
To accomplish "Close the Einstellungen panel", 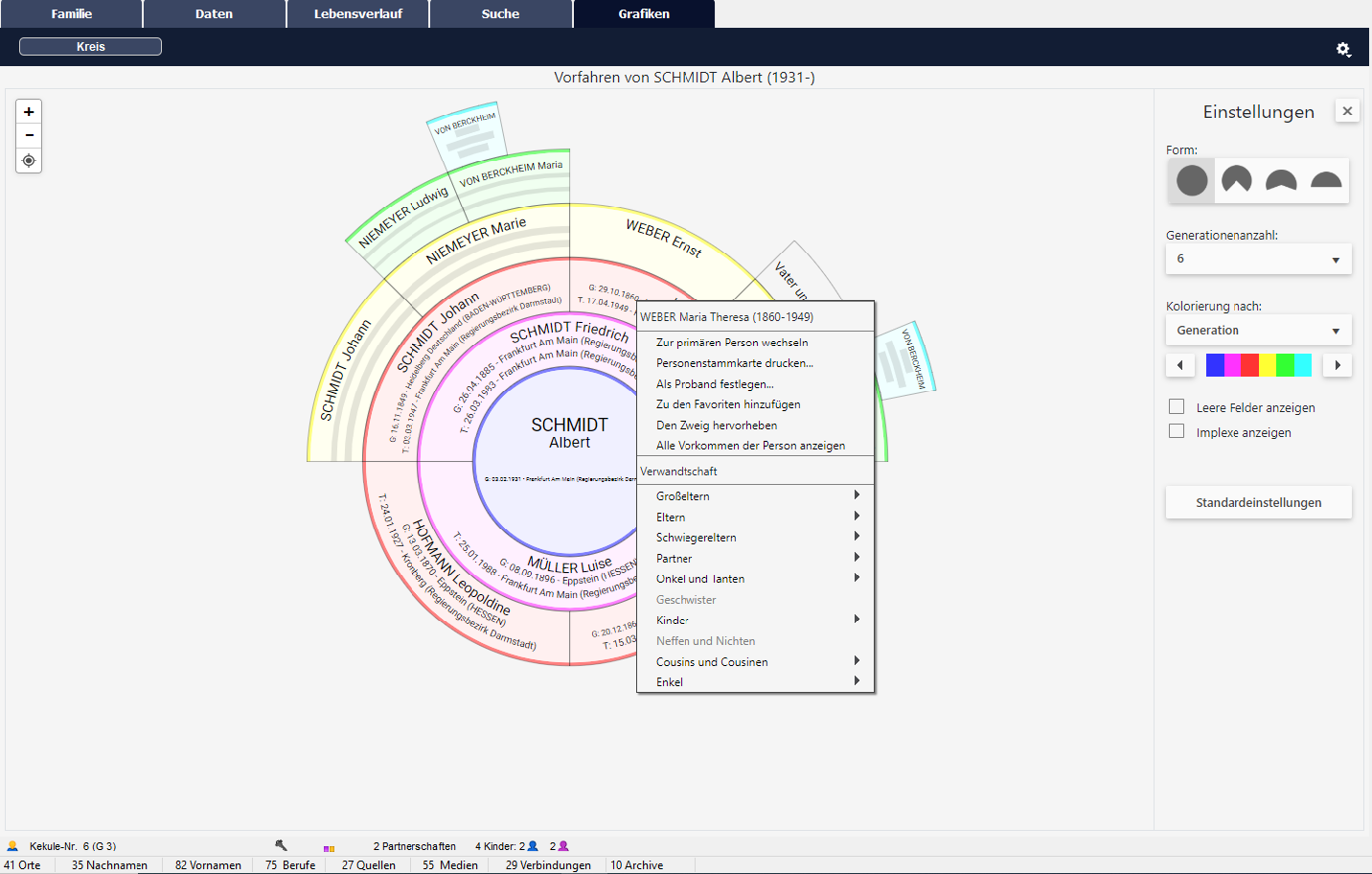I will 1347,111.
